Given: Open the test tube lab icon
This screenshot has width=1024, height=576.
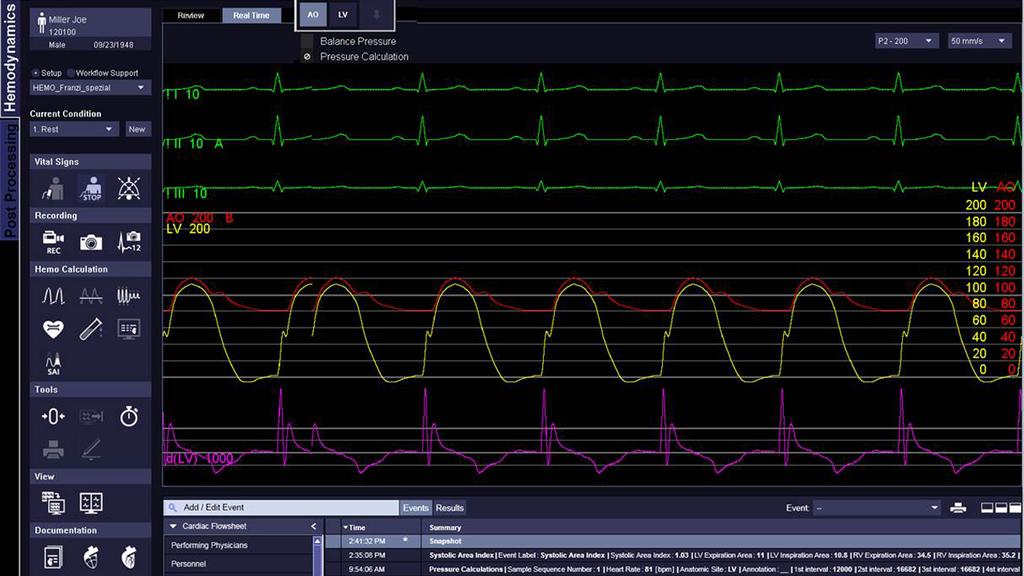Looking at the screenshot, I should (x=90, y=328).
